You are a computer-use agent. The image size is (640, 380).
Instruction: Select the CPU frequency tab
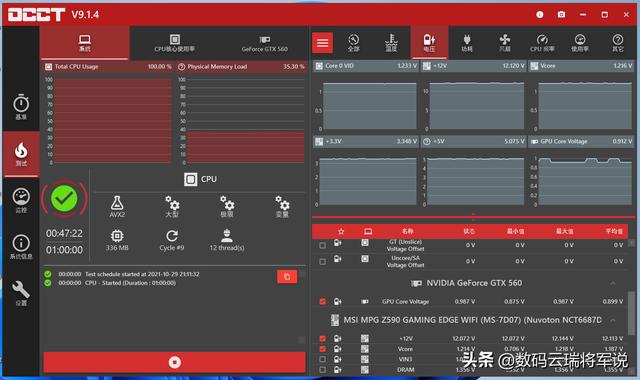click(x=542, y=42)
